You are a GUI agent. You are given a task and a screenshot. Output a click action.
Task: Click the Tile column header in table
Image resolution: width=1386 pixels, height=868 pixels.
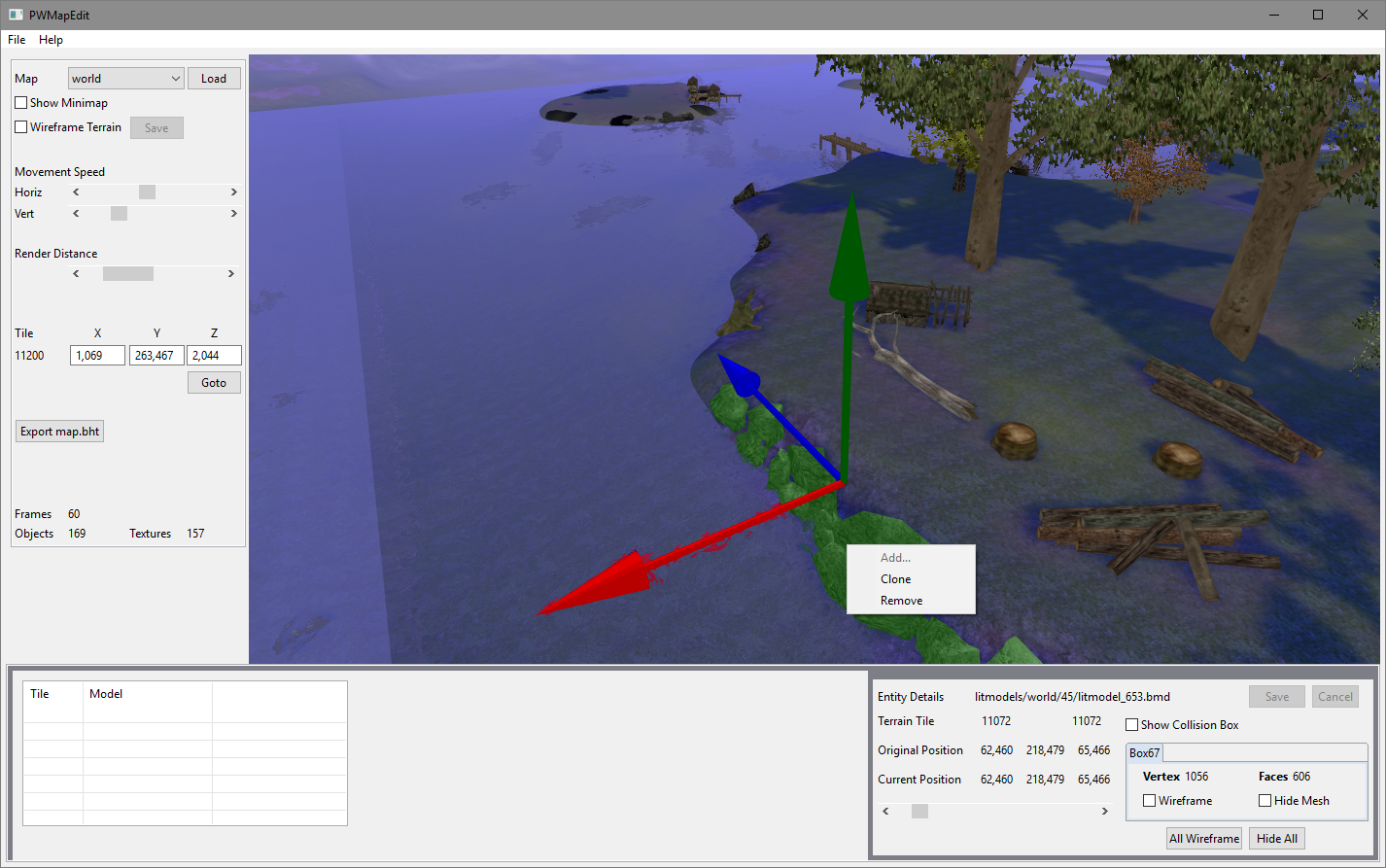(x=53, y=694)
